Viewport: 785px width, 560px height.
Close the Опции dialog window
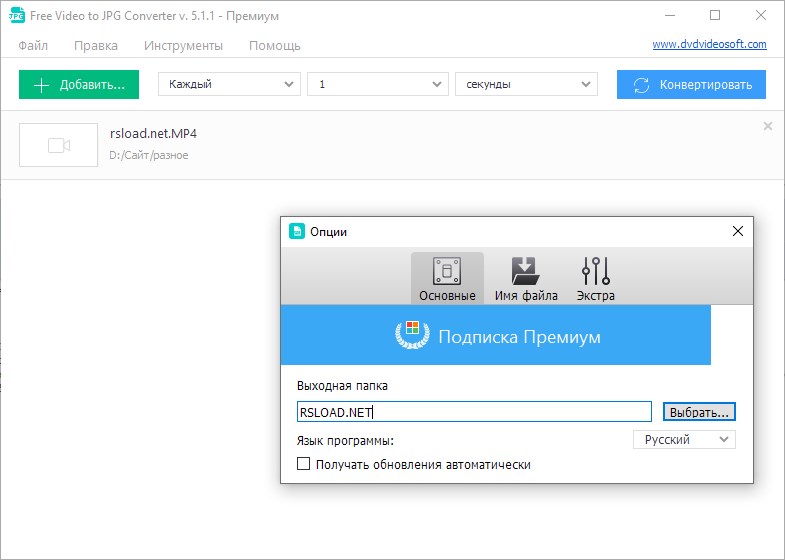(x=737, y=231)
